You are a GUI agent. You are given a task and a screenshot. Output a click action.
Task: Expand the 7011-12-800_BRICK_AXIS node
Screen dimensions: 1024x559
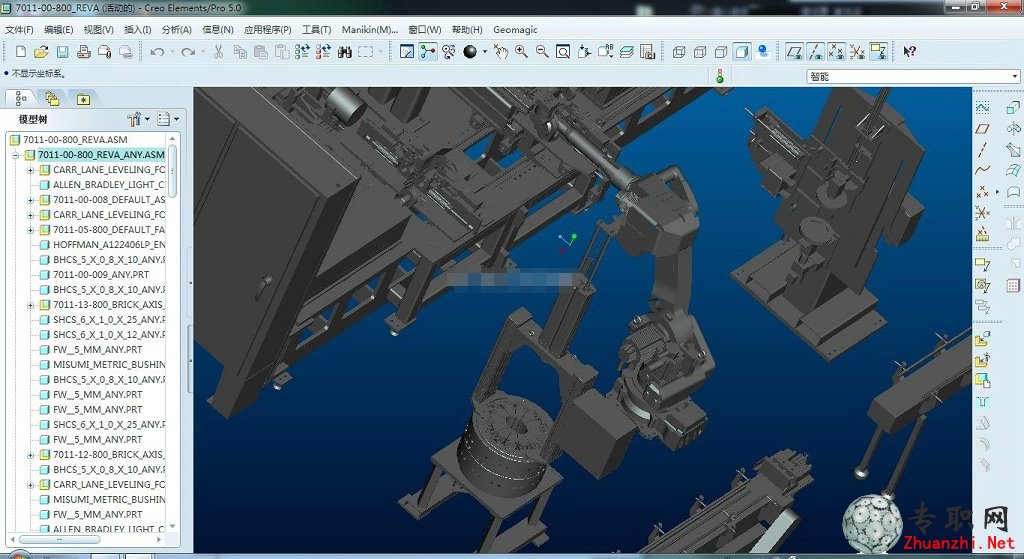click(x=30, y=455)
